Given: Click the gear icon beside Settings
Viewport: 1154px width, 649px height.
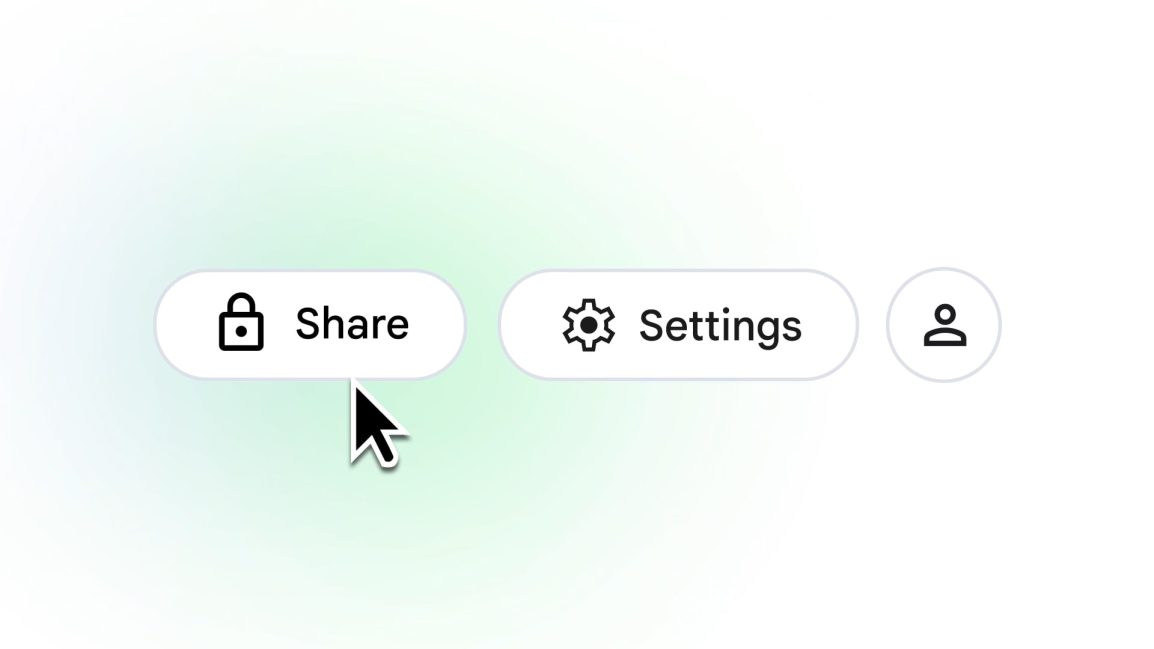Looking at the screenshot, I should click(x=588, y=324).
